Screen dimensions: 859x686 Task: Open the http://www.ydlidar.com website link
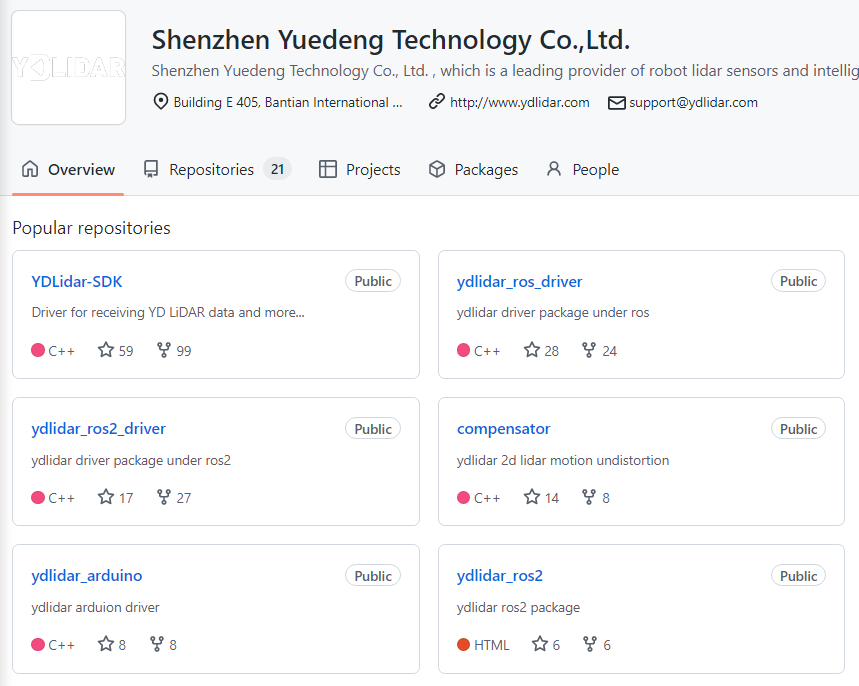pos(519,102)
